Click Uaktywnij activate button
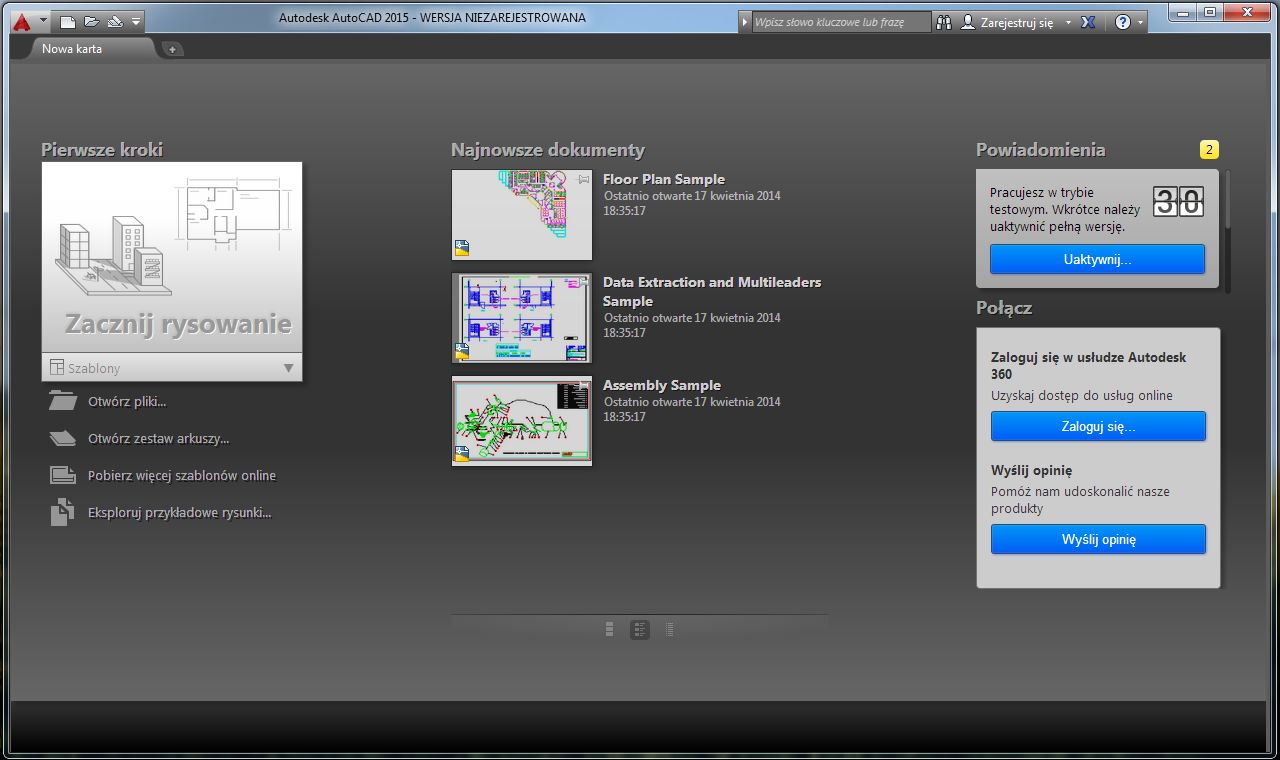Screen dimensions: 1280x760 pos(1097,259)
